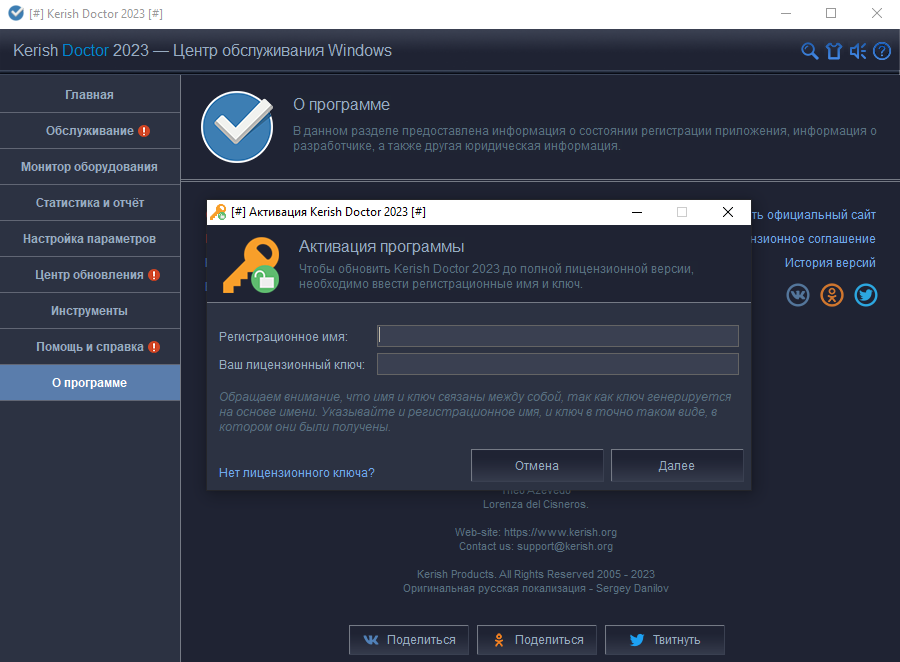This screenshot has height=662, width=900.
Task: Go to Обслуживание sidebar section
Action: pos(90,131)
